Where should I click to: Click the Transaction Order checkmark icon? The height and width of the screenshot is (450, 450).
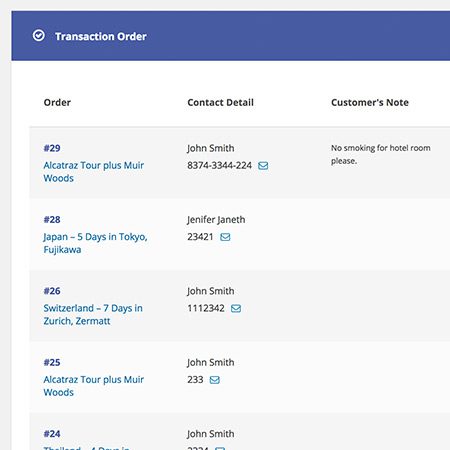[x=39, y=35]
